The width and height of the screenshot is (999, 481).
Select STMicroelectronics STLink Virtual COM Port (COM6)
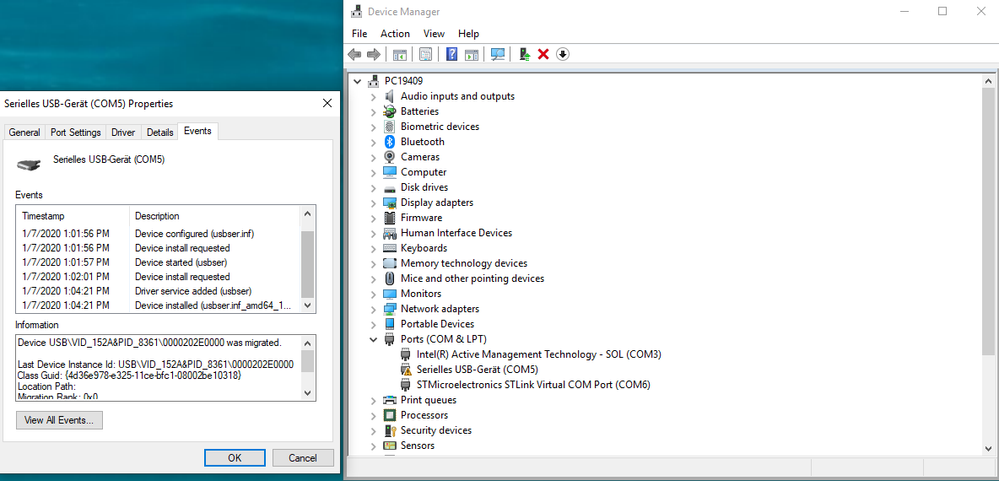point(533,385)
